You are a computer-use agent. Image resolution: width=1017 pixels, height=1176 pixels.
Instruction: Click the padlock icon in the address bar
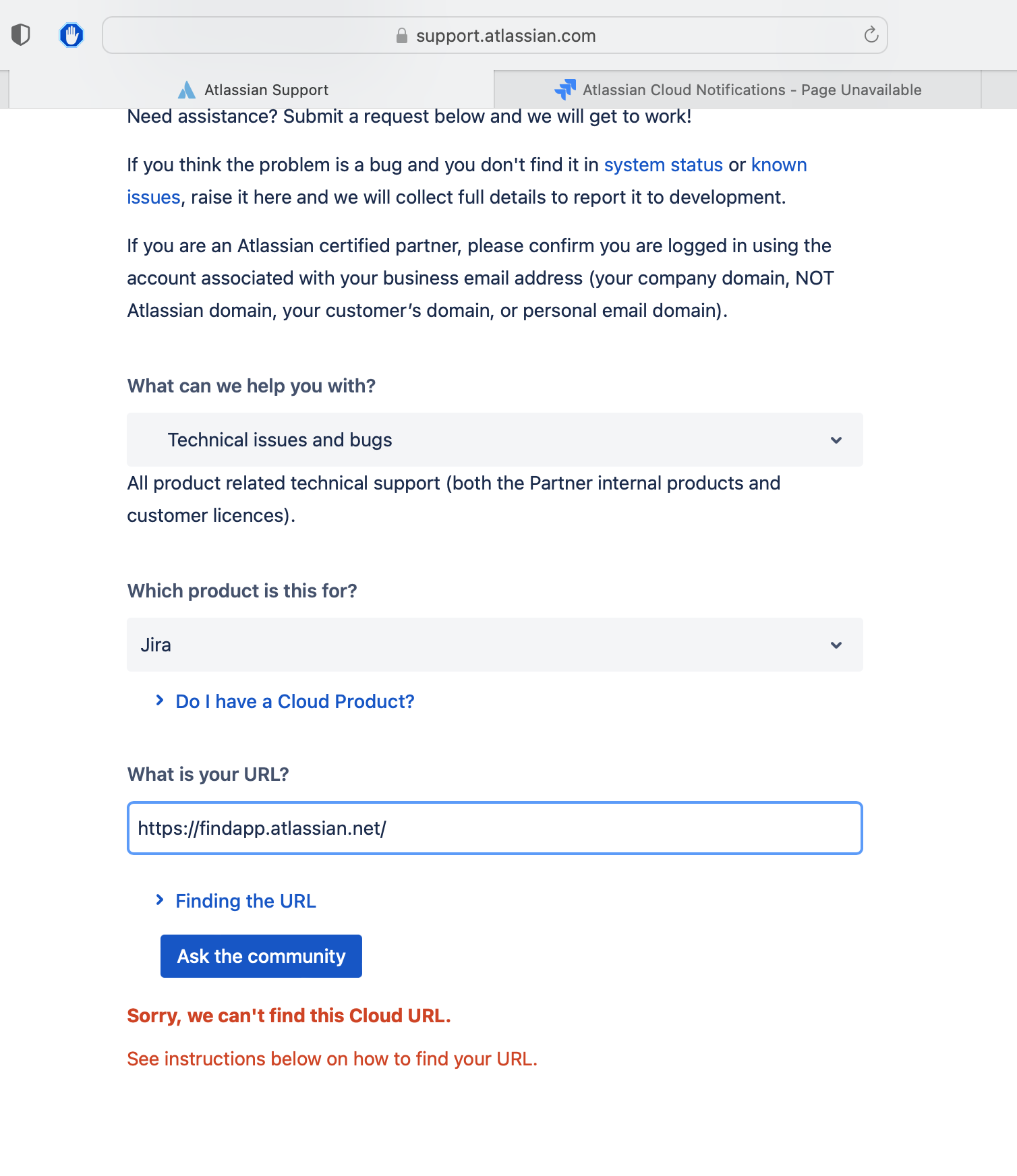point(402,36)
